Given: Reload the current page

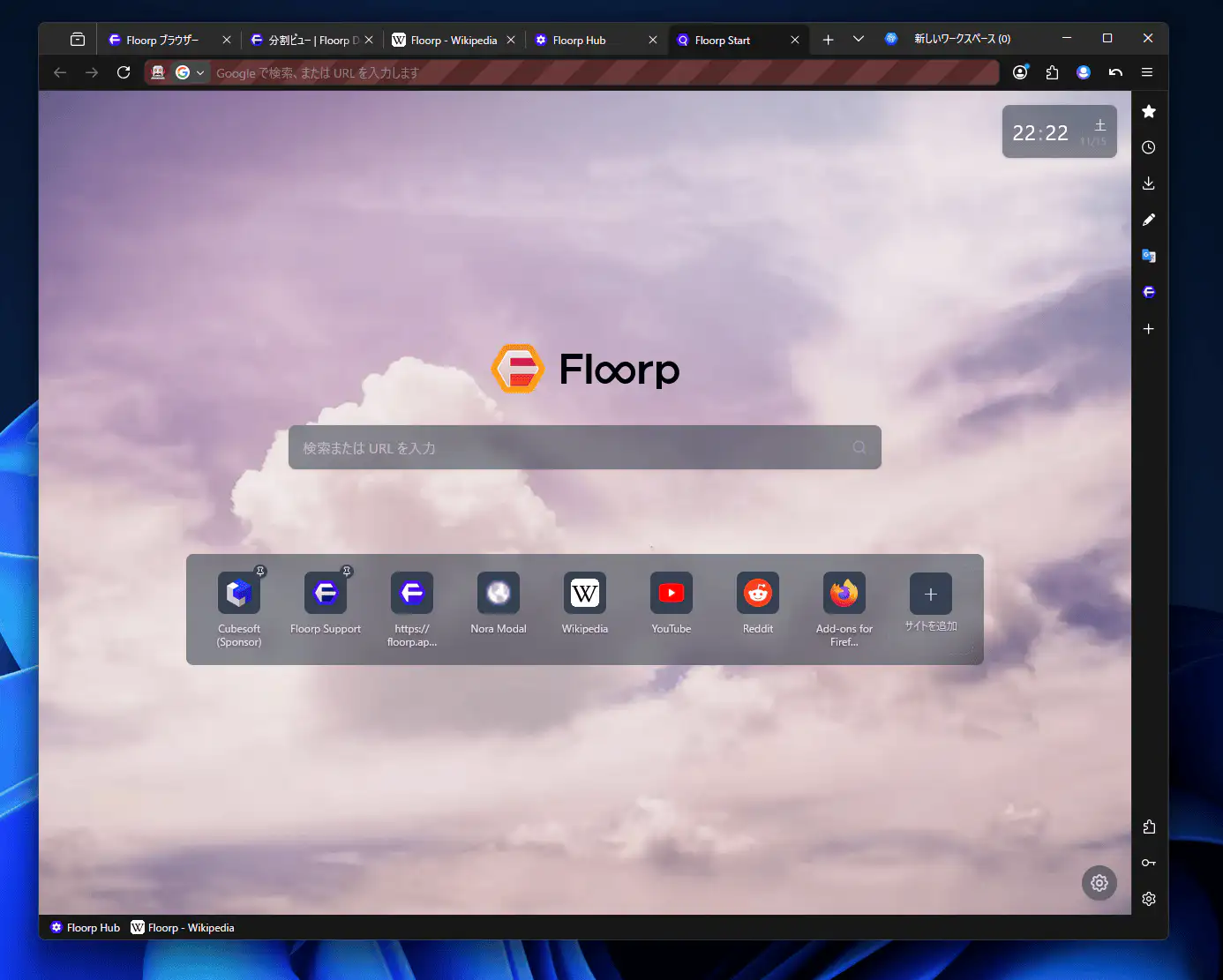Looking at the screenshot, I should pyautogui.click(x=124, y=72).
